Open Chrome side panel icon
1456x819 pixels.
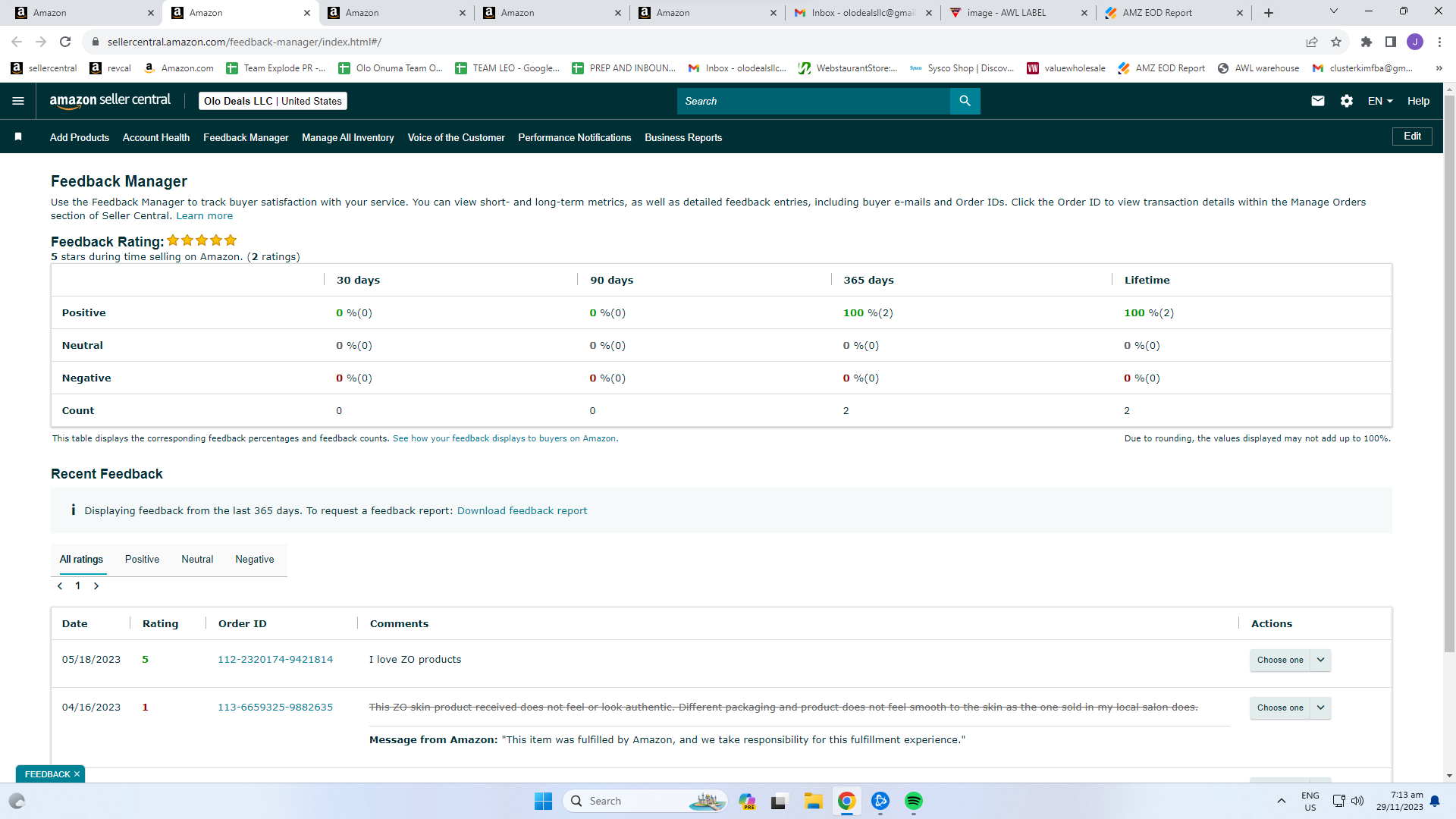(x=1391, y=42)
